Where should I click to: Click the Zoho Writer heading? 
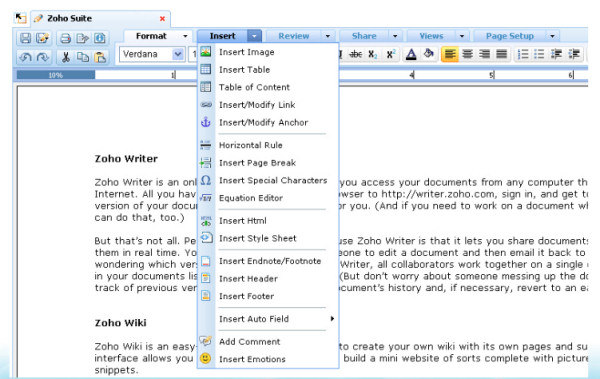click(126, 159)
